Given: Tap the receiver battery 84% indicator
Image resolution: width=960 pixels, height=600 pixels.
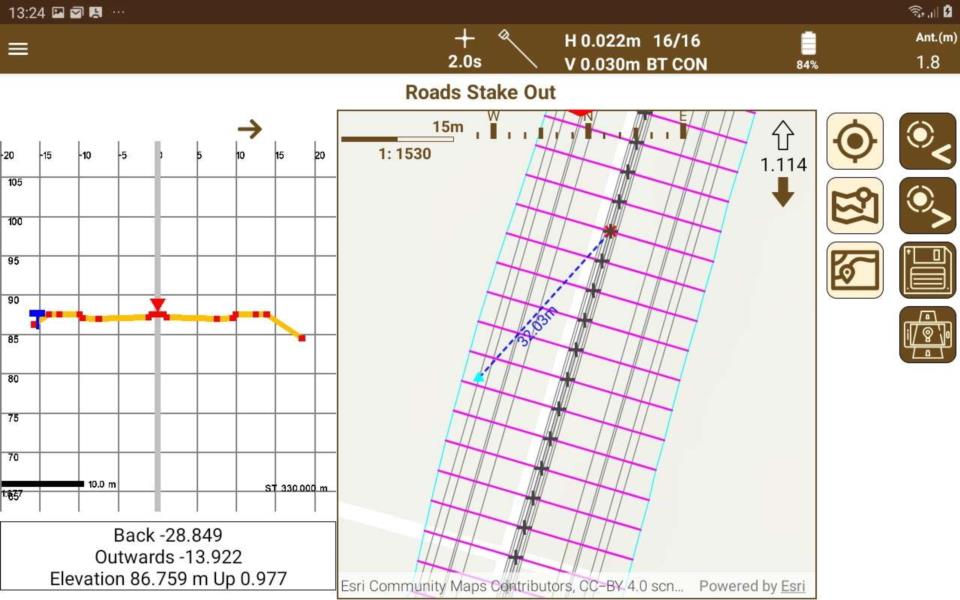Looking at the screenshot, I should [807, 49].
